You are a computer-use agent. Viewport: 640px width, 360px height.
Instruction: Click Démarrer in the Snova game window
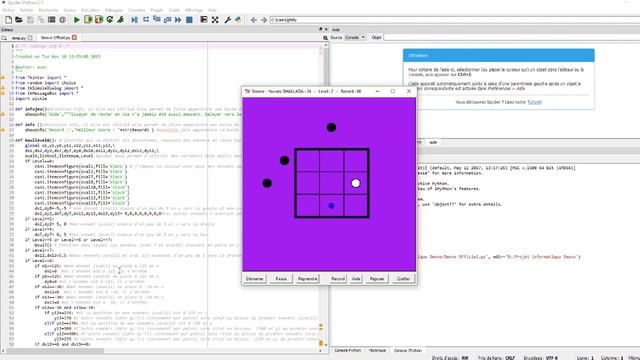[x=255, y=279]
